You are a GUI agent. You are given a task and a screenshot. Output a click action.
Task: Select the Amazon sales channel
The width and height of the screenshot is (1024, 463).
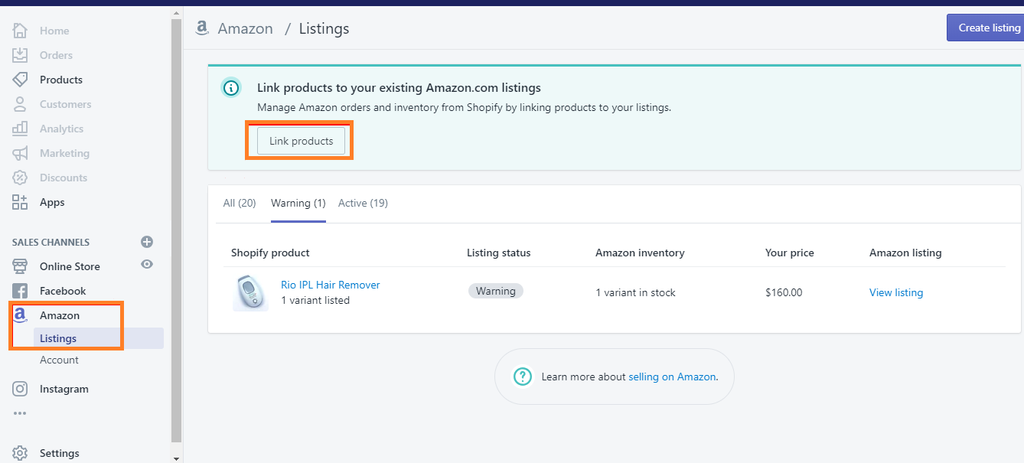tap(59, 315)
